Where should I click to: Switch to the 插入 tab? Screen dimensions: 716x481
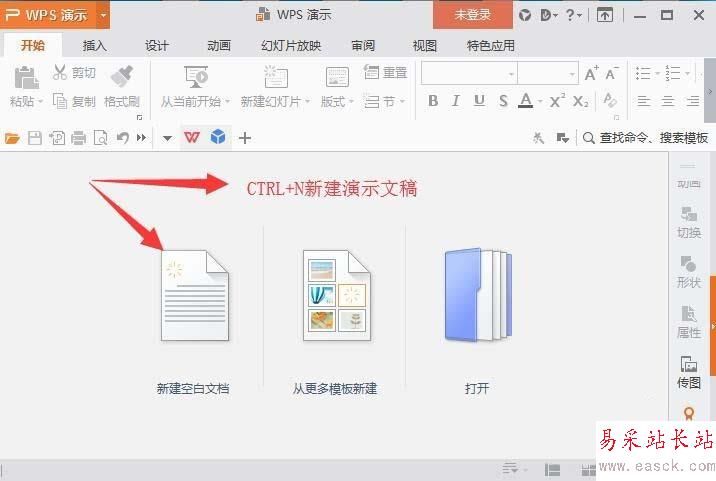tap(95, 46)
